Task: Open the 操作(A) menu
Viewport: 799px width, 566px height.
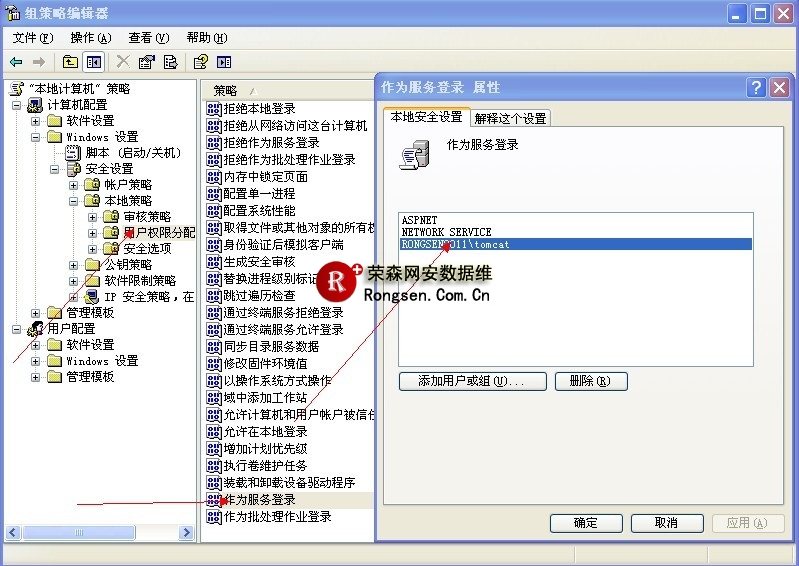Action: click(90, 37)
